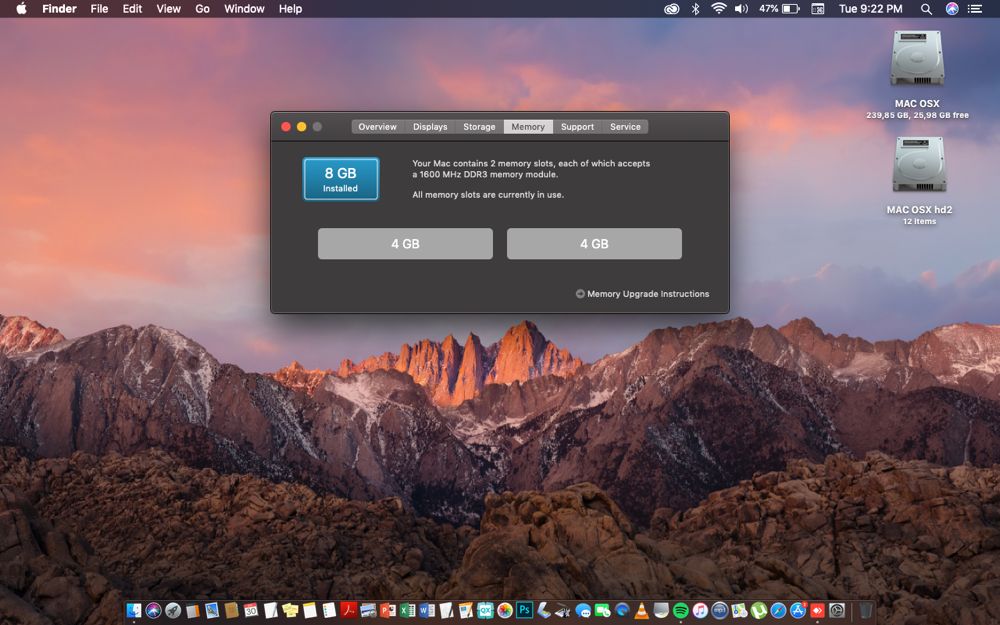Click the Bluetooth menu bar icon
The width and height of the screenshot is (1000, 625).
pyautogui.click(x=696, y=9)
